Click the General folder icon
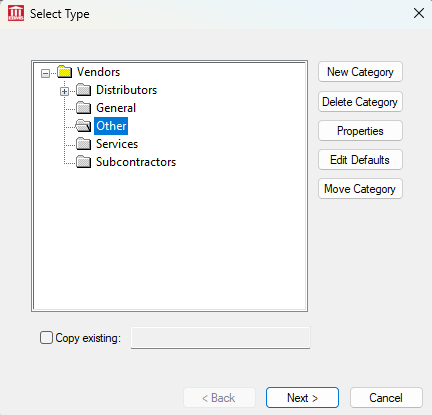 pyautogui.click(x=84, y=108)
